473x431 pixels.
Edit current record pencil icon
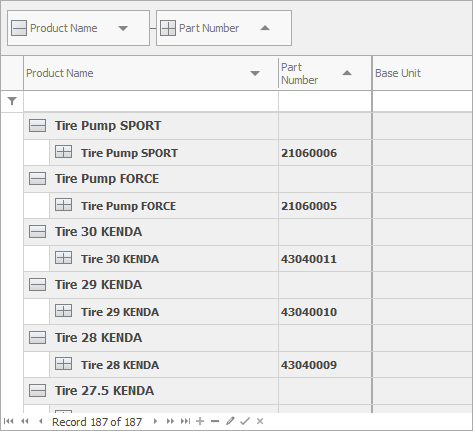tap(230, 421)
